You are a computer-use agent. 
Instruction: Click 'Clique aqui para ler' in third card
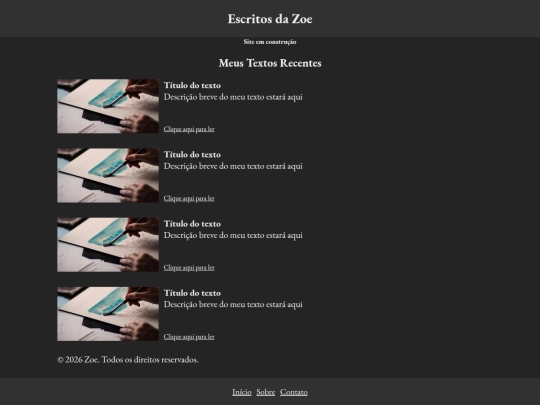(189, 268)
